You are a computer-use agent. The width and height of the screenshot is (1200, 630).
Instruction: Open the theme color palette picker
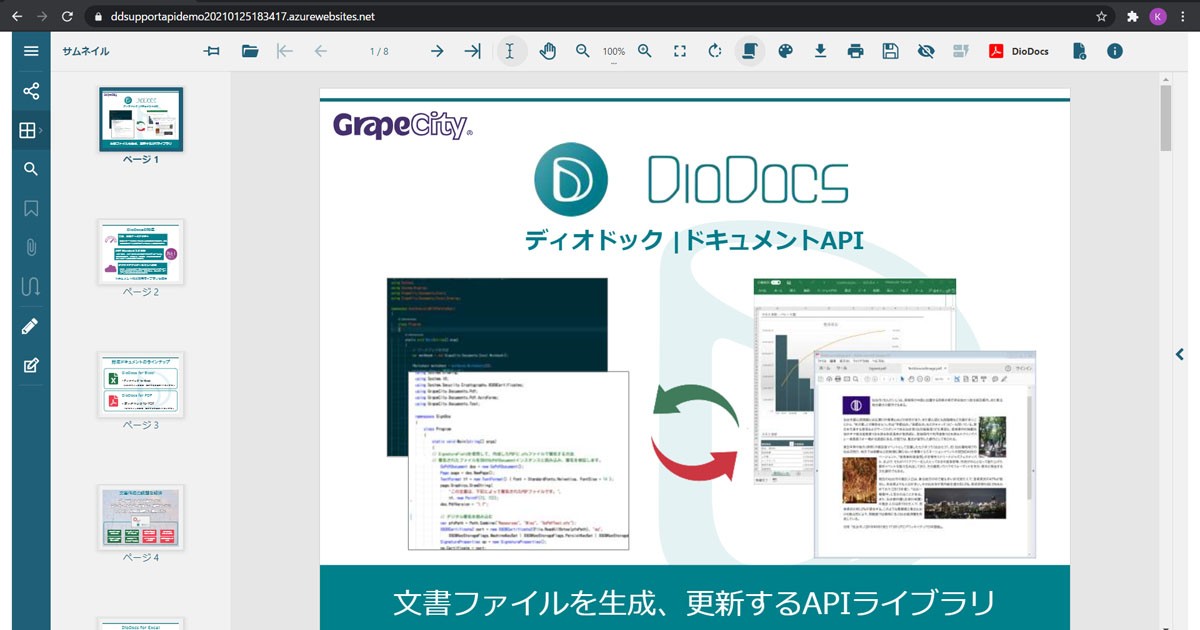pos(785,51)
